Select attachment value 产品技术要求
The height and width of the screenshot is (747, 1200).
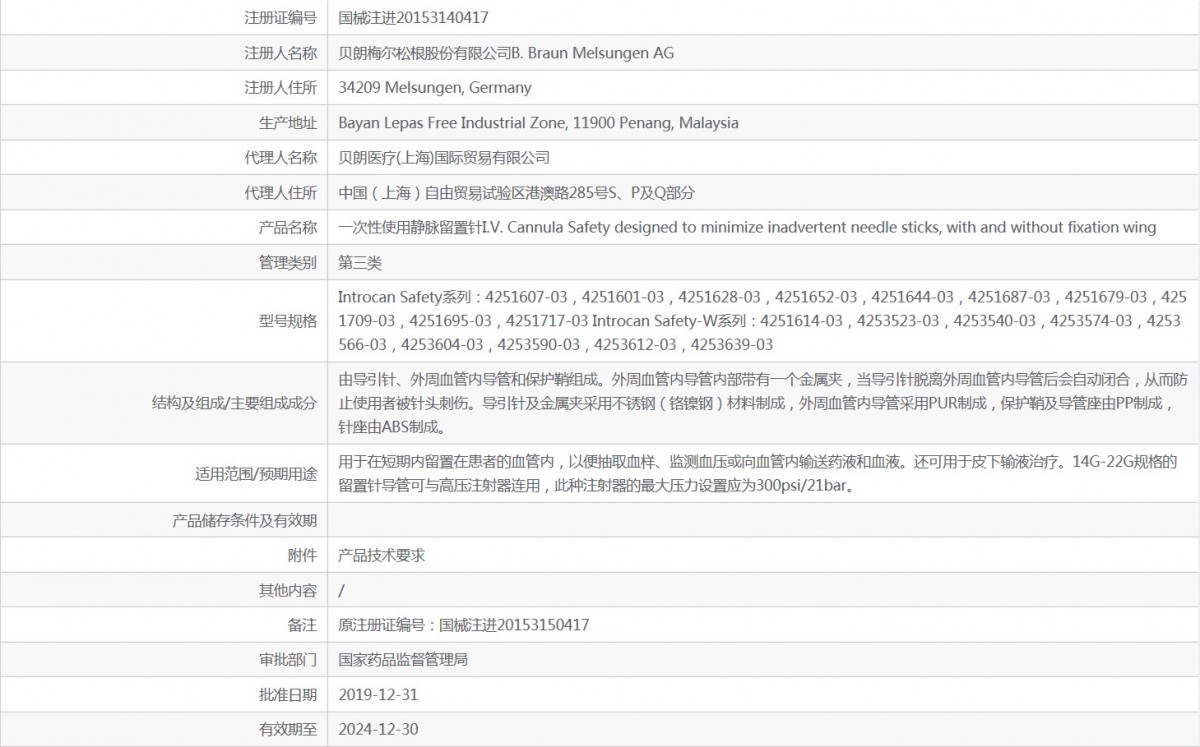point(381,555)
